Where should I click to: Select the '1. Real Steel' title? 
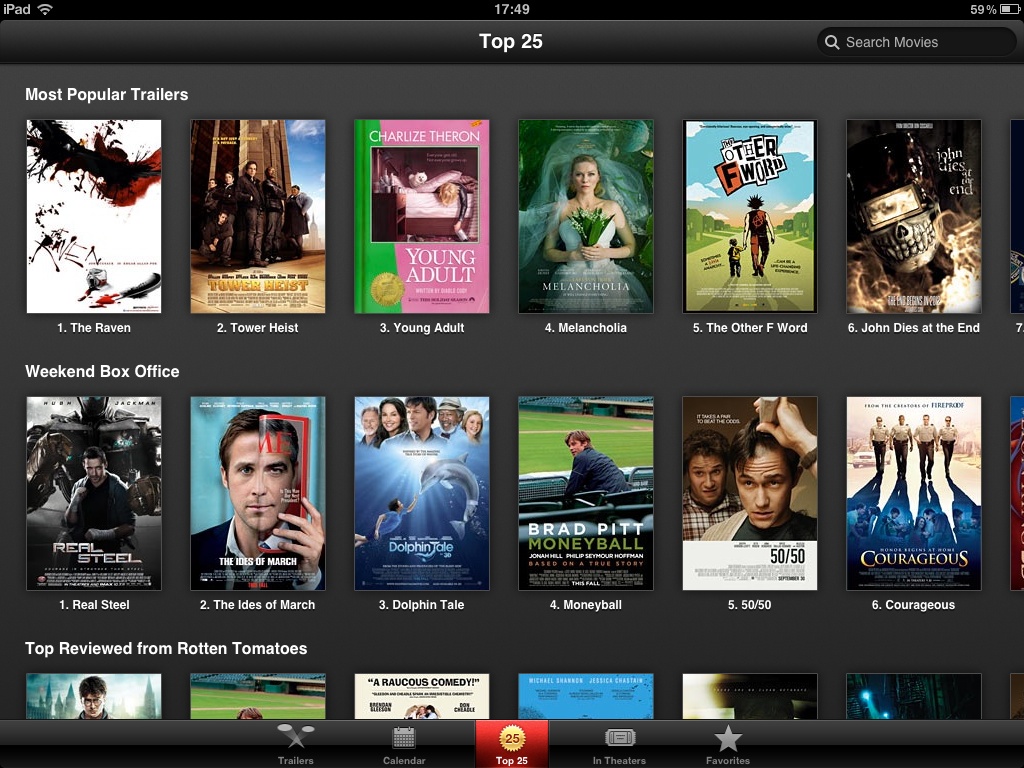(x=94, y=605)
